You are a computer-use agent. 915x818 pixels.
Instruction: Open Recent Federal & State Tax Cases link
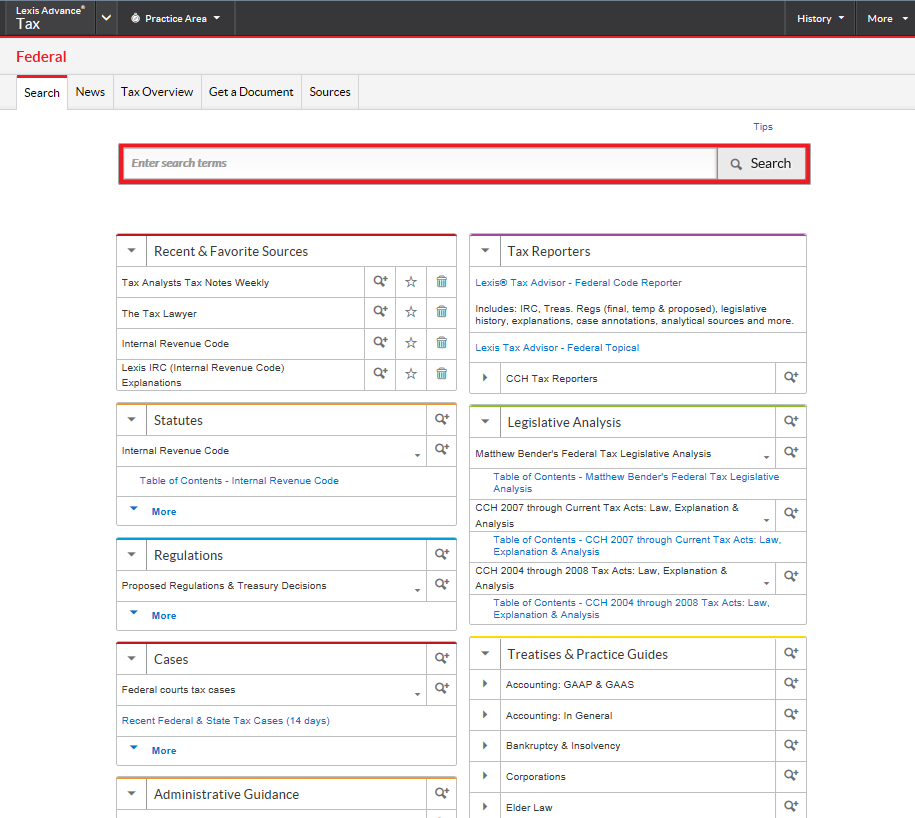point(226,721)
